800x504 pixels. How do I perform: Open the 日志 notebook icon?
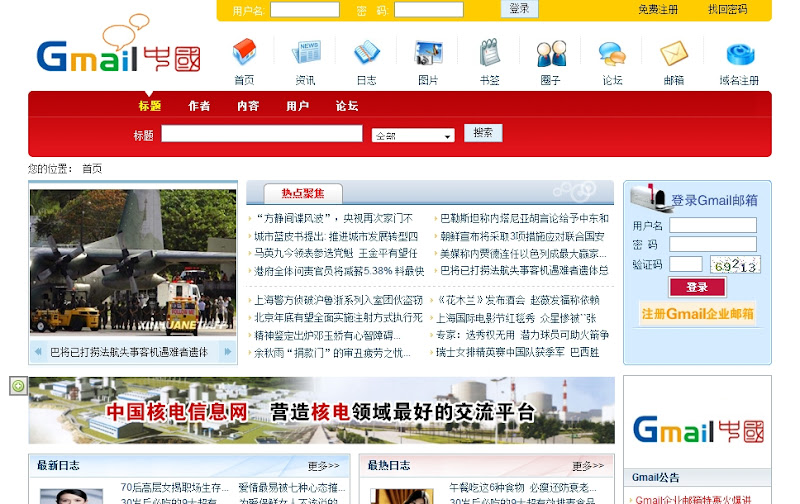click(x=367, y=52)
